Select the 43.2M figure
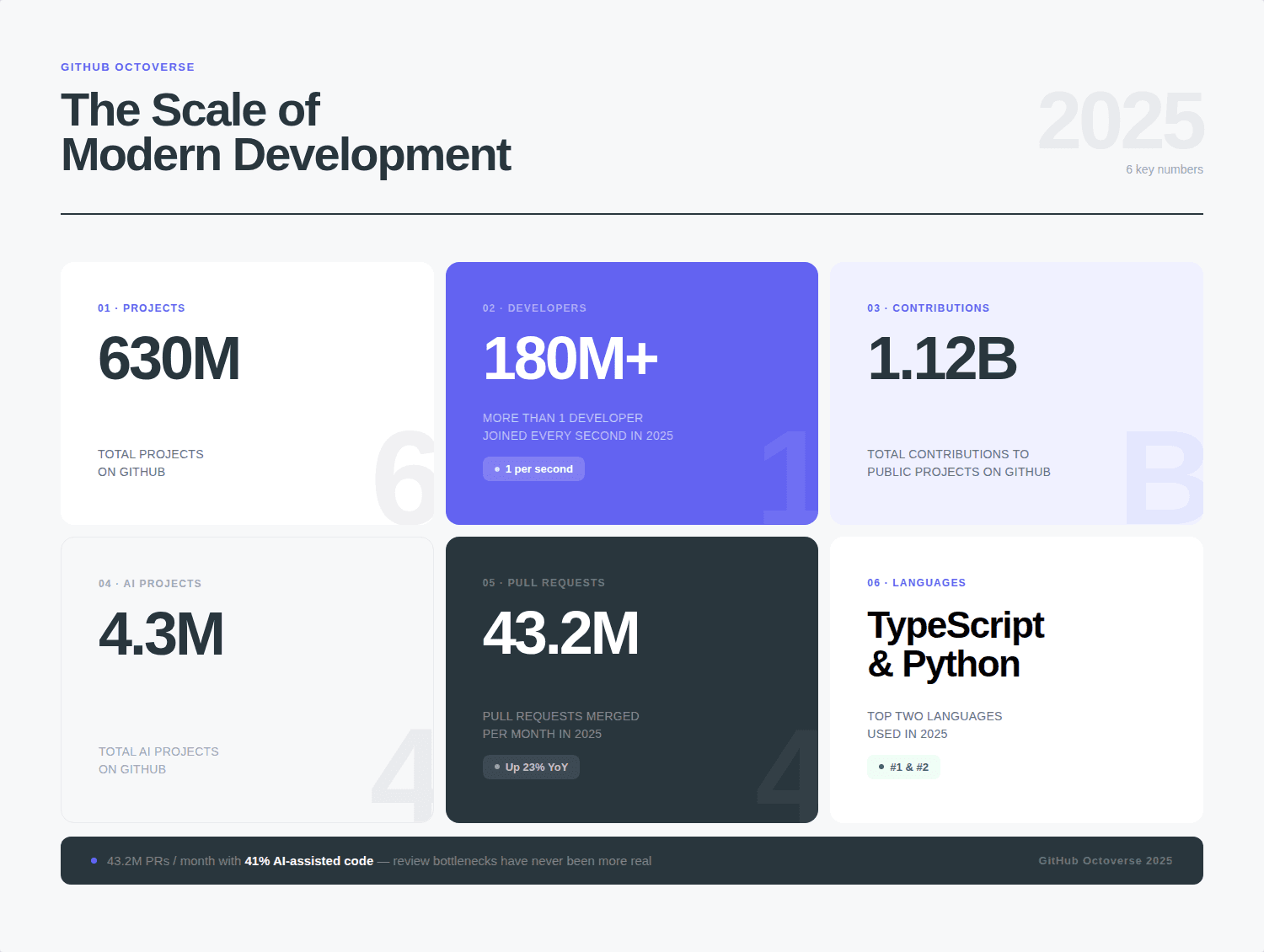 [x=560, y=634]
